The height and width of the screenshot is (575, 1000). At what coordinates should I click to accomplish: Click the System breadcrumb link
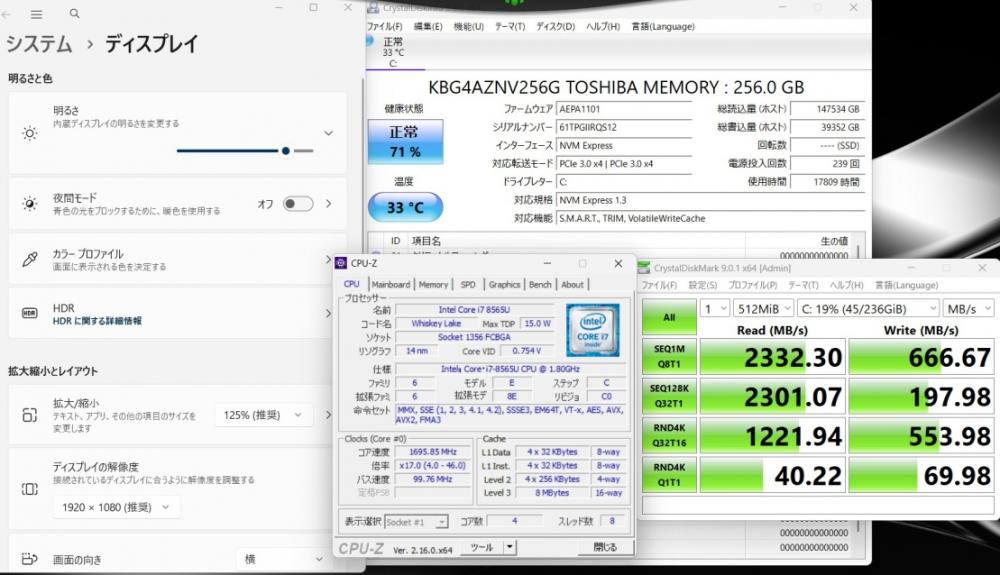coord(40,44)
